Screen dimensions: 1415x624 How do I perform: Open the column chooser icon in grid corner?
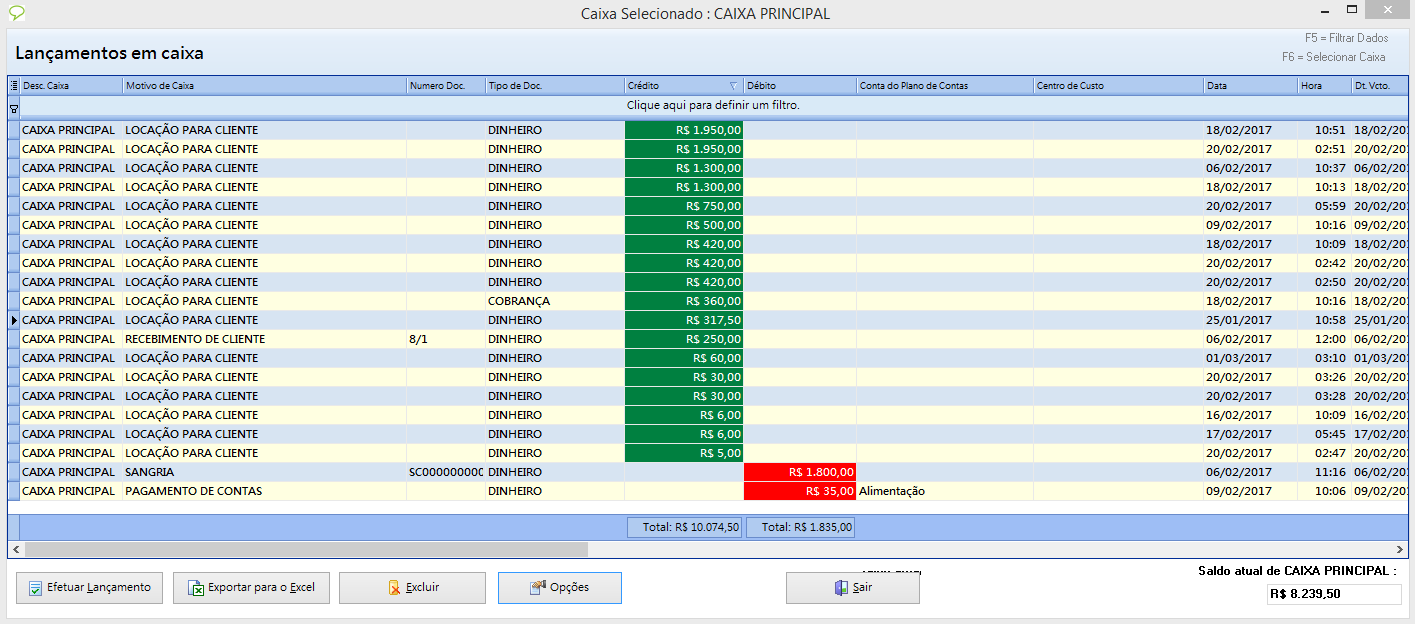[x=14, y=86]
